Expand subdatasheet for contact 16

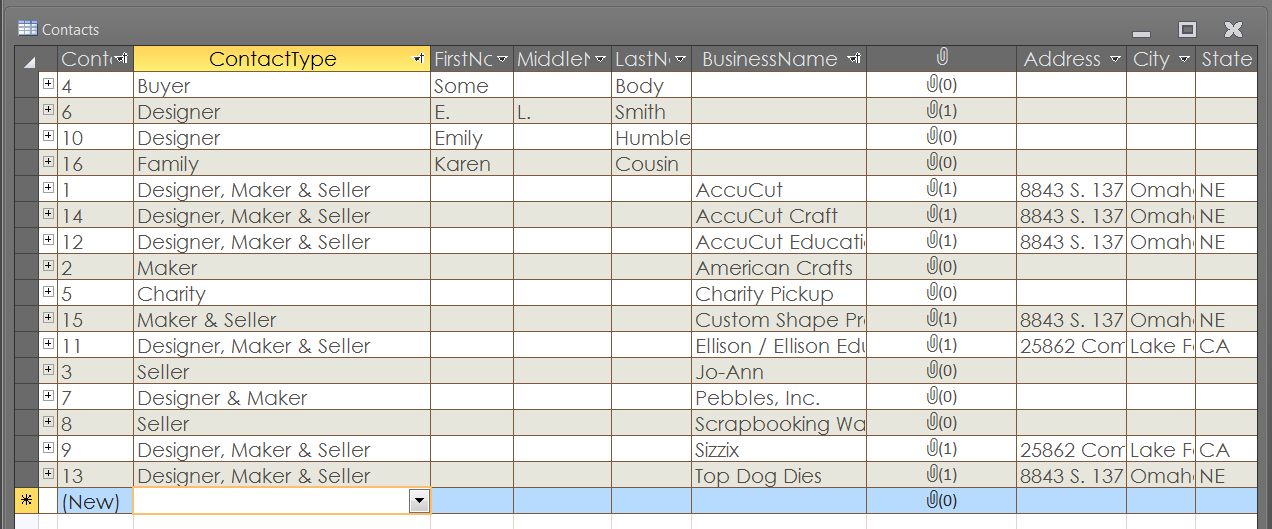[x=47, y=162]
